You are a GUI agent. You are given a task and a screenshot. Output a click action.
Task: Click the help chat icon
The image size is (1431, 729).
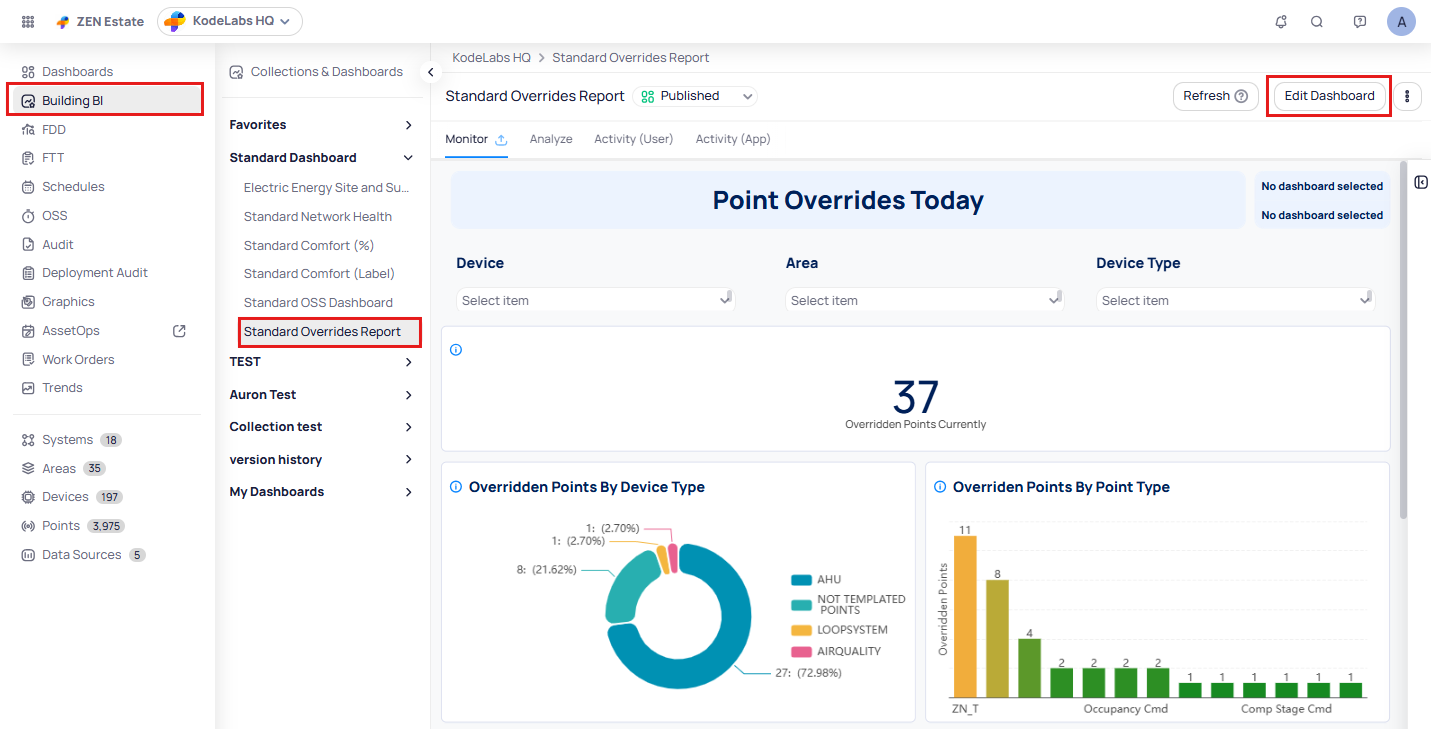1359,21
